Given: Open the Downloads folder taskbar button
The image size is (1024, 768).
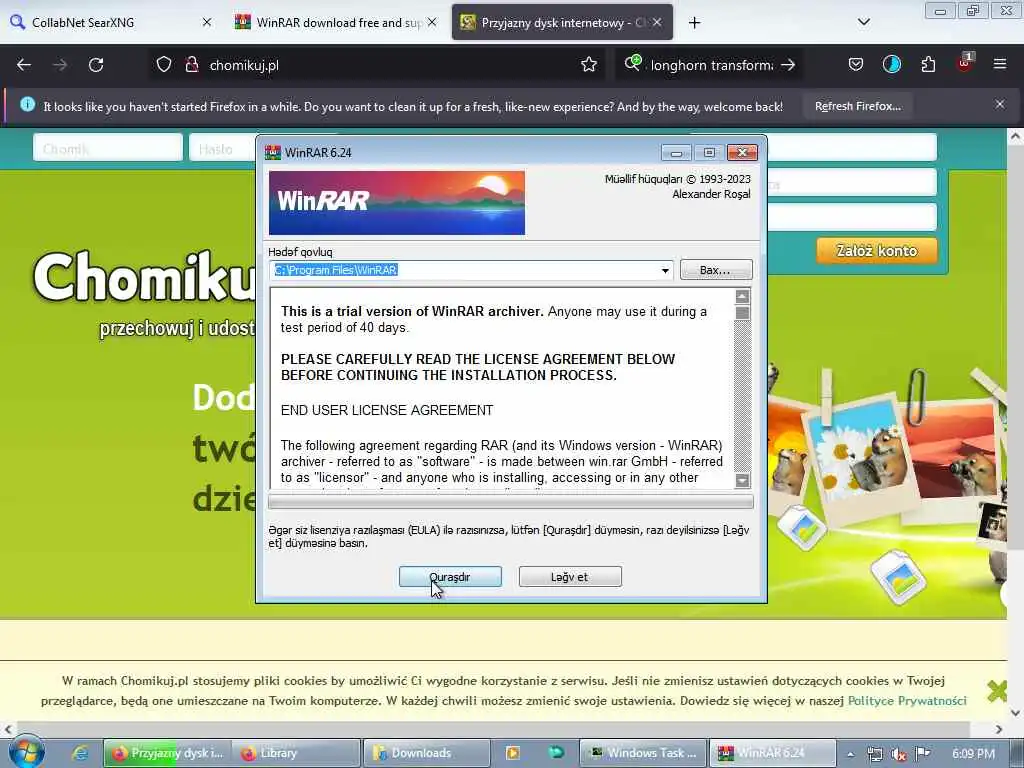Looking at the screenshot, I should pyautogui.click(x=426, y=753).
